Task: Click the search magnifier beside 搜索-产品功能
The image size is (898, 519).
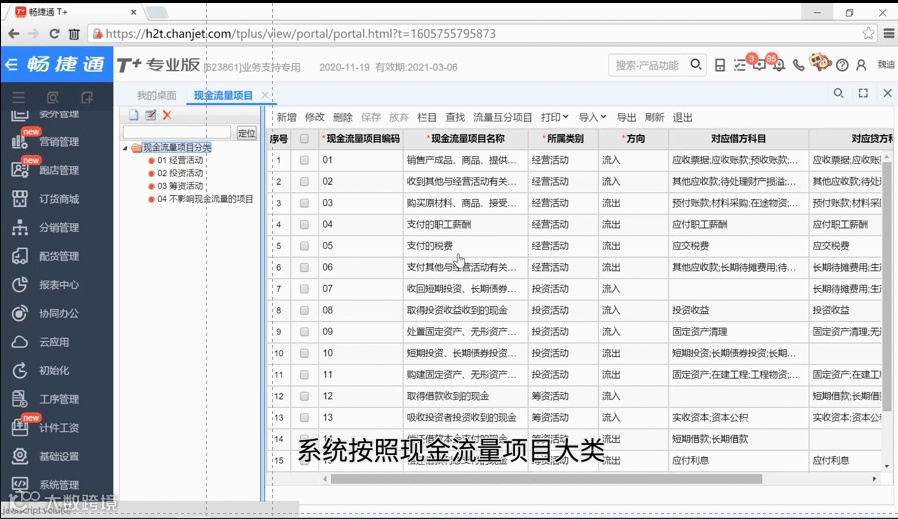Action: click(x=696, y=65)
